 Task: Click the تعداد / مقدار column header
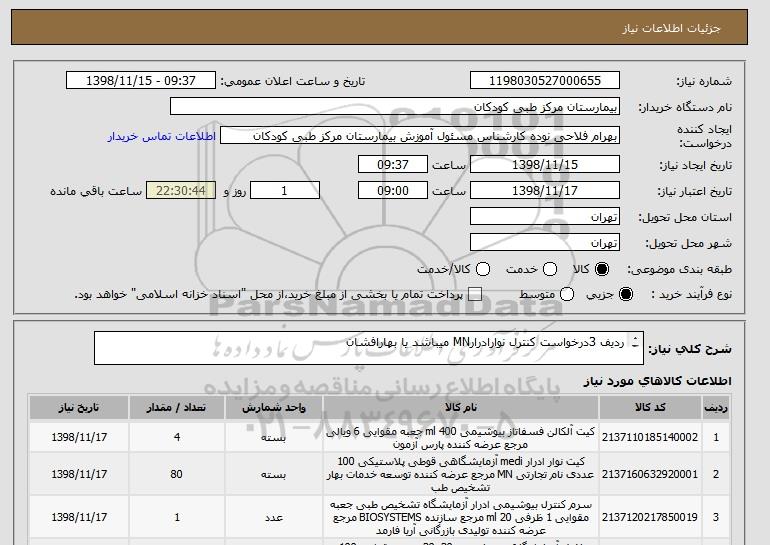coord(176,408)
